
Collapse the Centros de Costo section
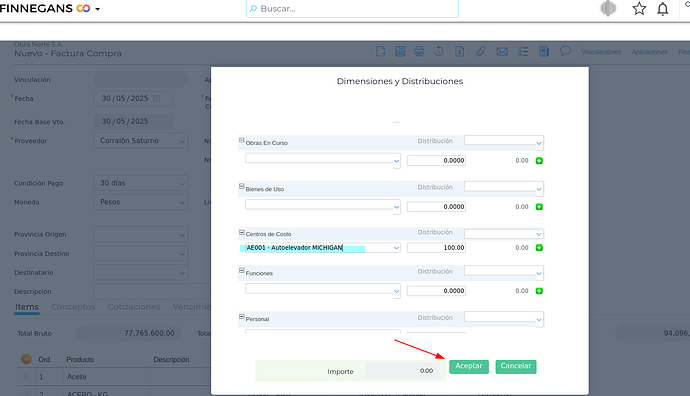point(242,232)
